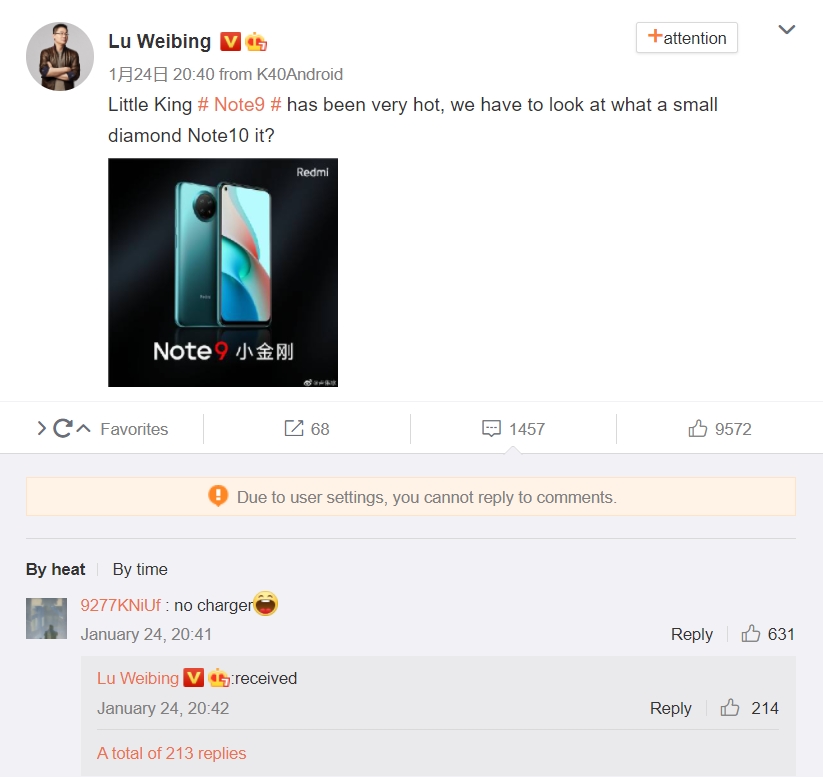The width and height of the screenshot is (823, 777).
Task: Open user 9277KNiUf's profile link
Action: (120, 605)
